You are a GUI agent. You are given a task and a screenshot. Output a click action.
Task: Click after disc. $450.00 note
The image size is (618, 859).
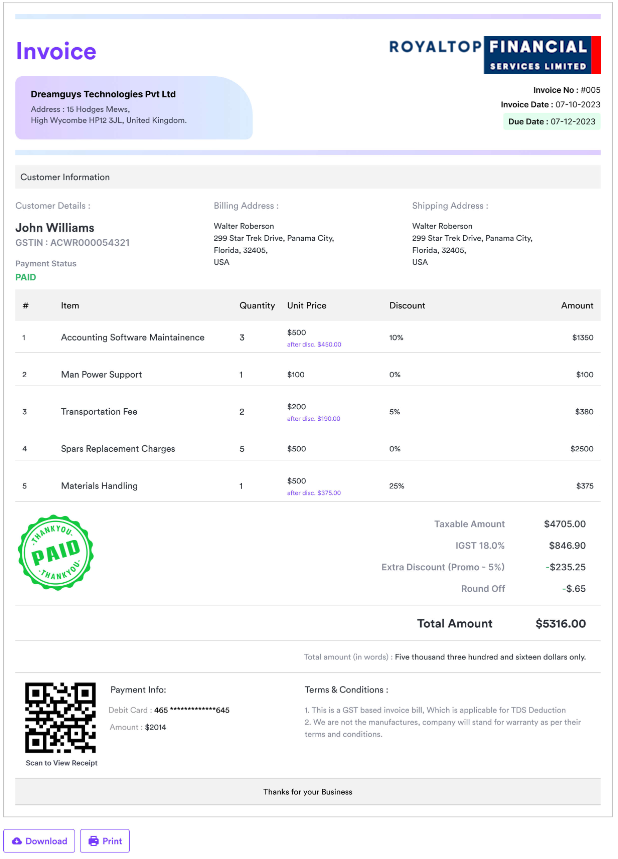coord(314,345)
